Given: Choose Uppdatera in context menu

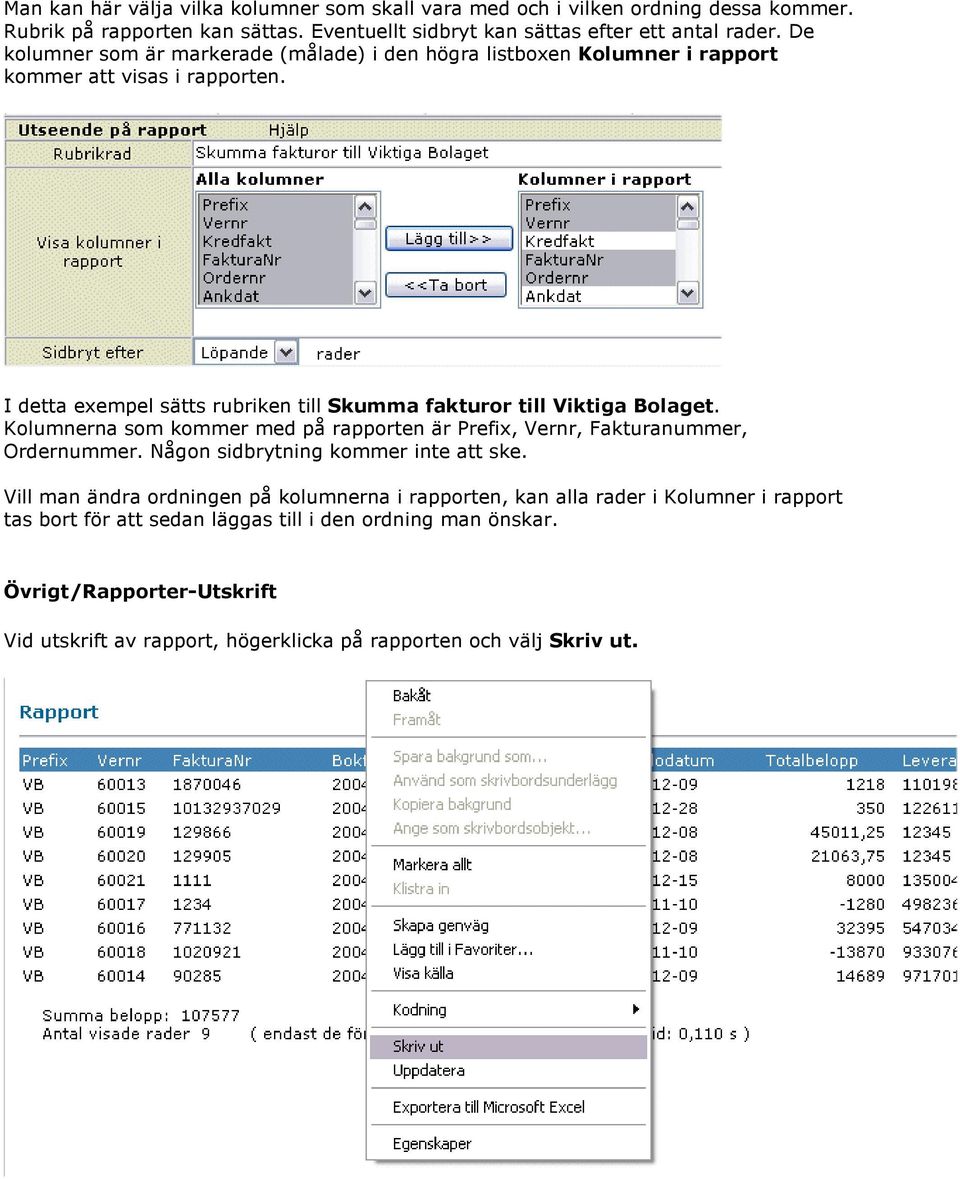Looking at the screenshot, I should pyautogui.click(x=508, y=1071).
